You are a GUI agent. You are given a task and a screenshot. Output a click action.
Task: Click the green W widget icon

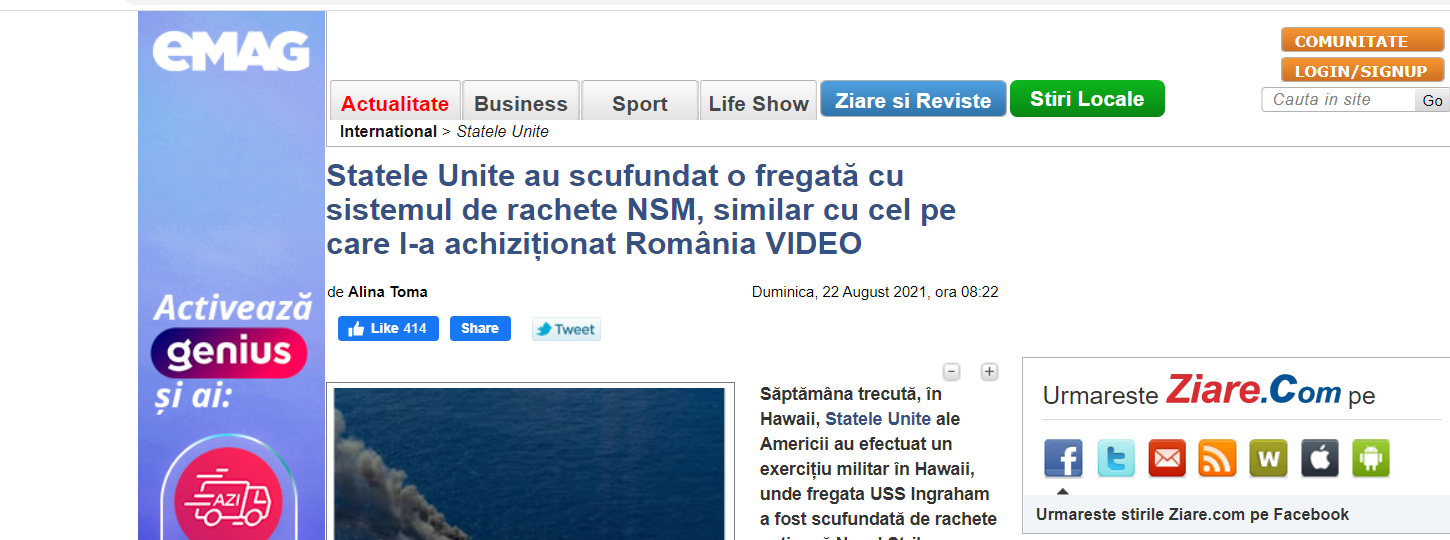[1269, 458]
